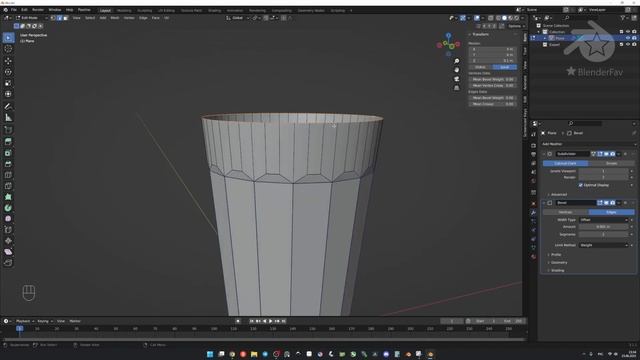Choose the Smooth vertices tool
Image resolution: width=640 pixels, height=360 pixels.
pos(8,219)
